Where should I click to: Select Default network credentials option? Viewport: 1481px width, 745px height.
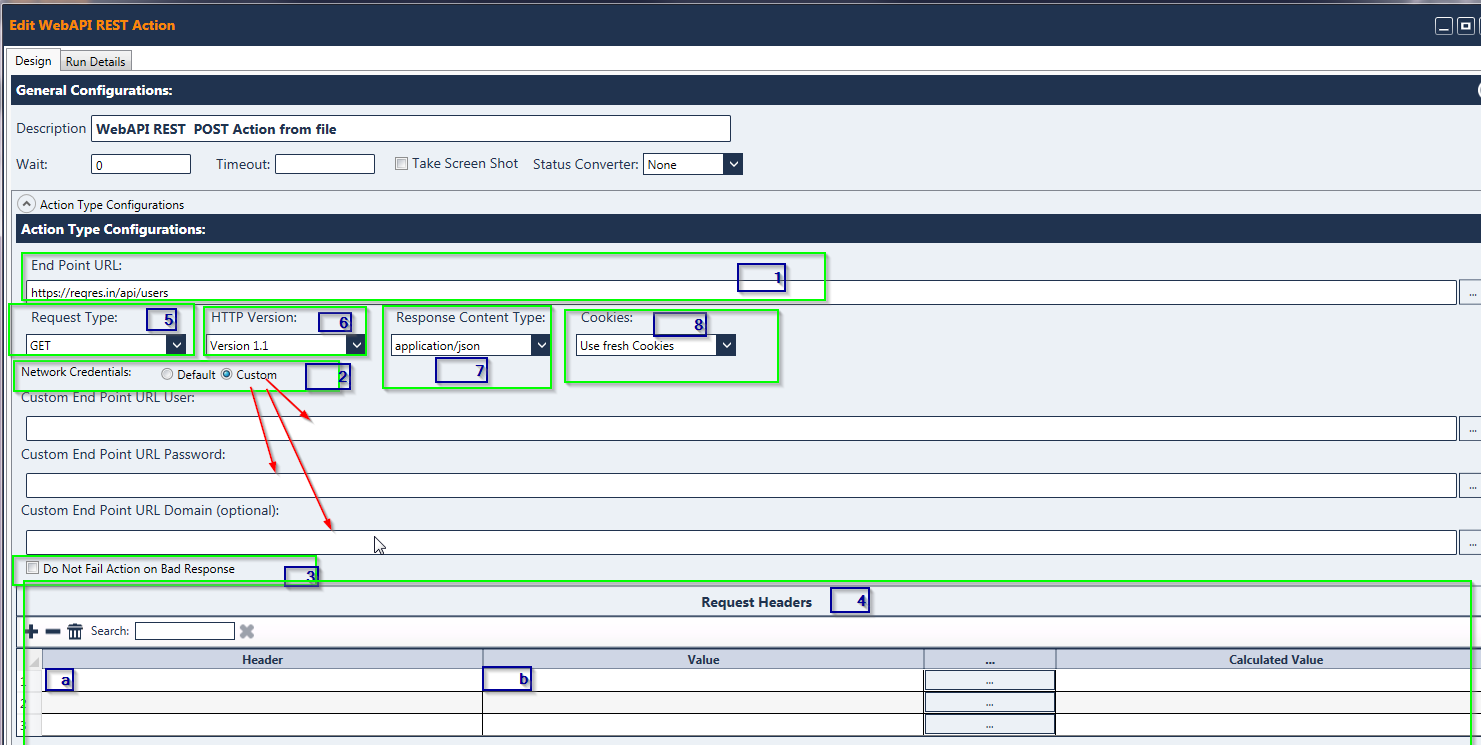click(x=167, y=375)
